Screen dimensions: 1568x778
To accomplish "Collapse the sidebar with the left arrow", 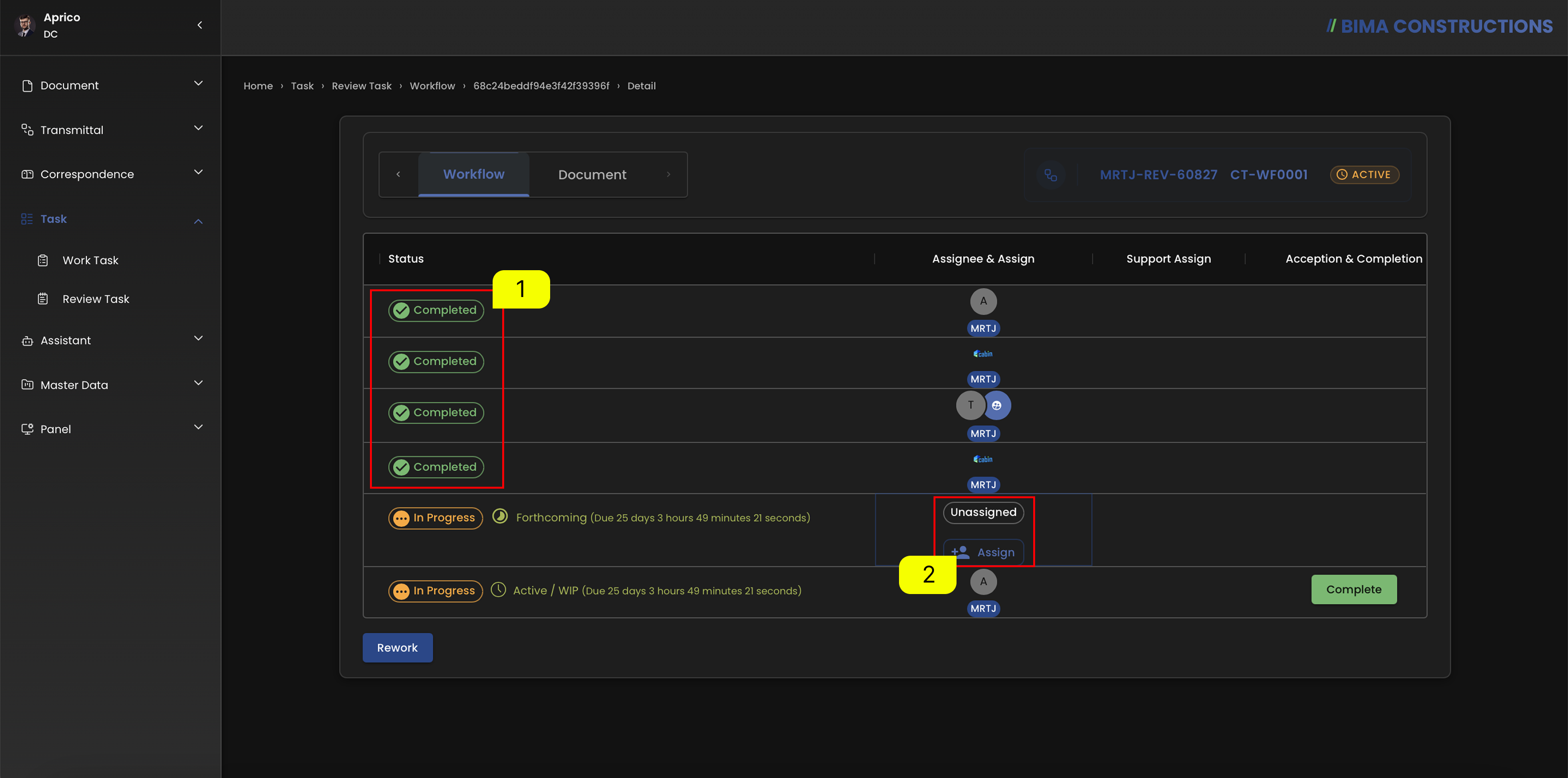I will coord(200,25).
